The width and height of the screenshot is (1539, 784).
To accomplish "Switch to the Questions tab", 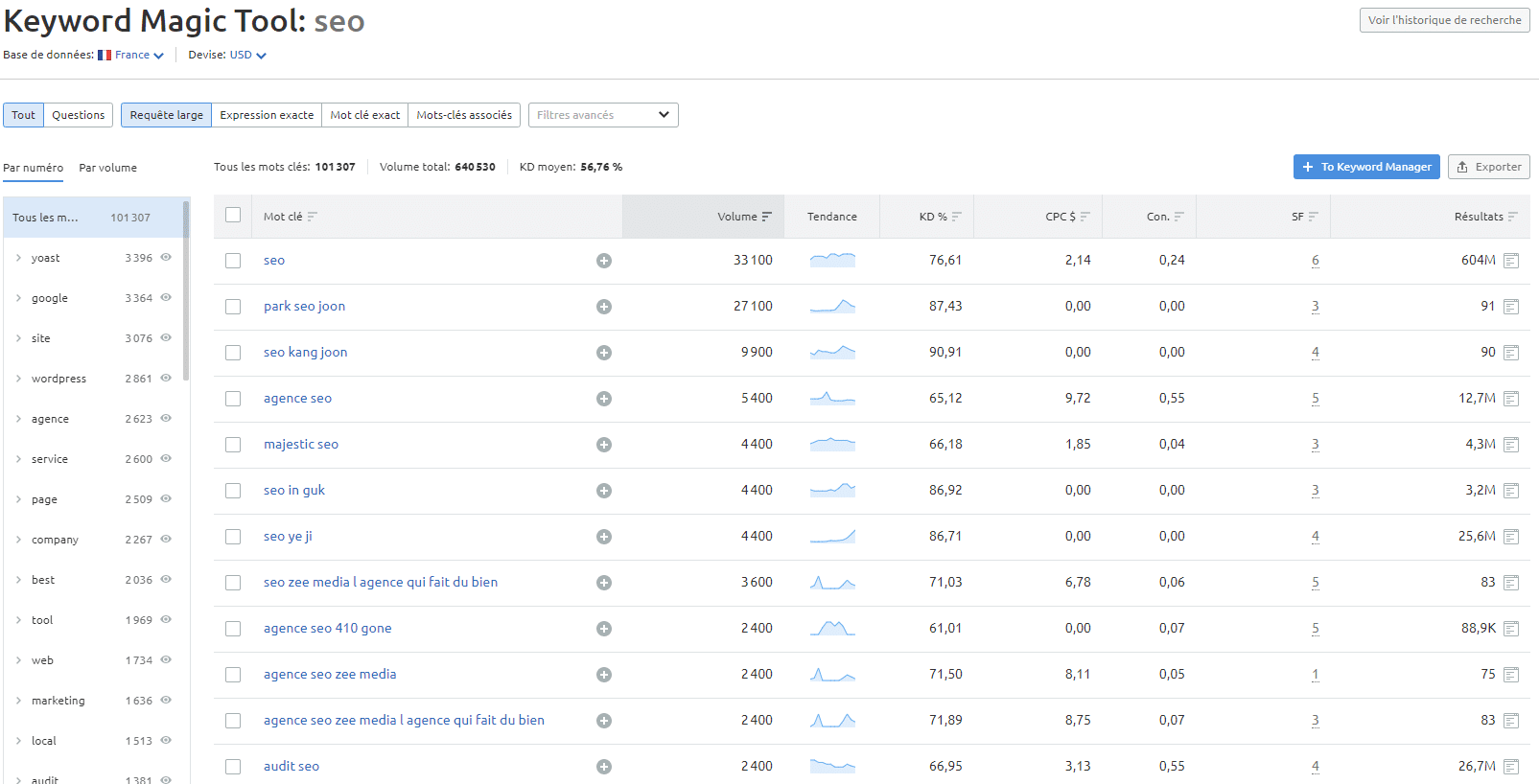I will tap(79, 115).
